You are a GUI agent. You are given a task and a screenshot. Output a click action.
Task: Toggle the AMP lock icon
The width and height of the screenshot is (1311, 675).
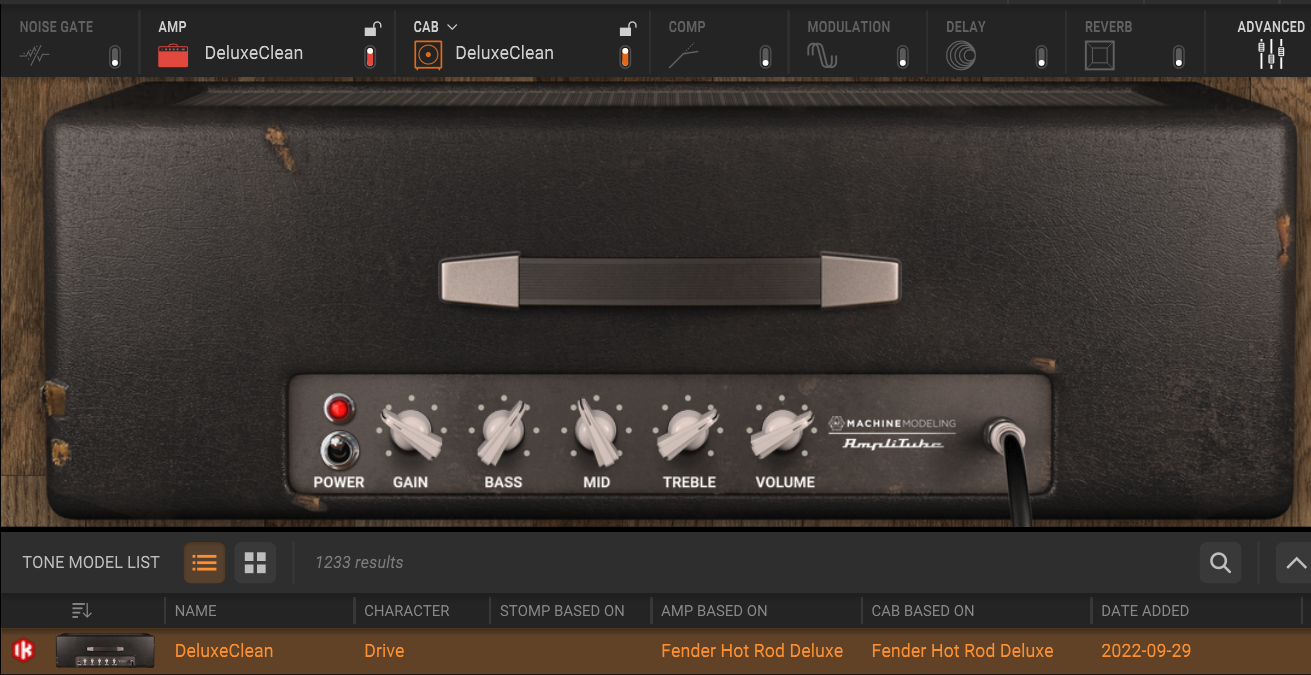coord(372,29)
